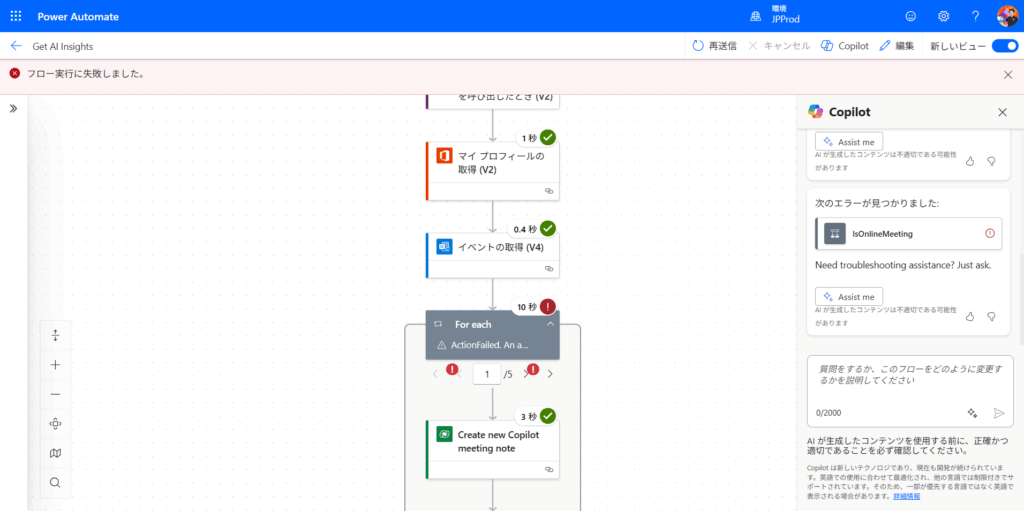
Task: Click the expand/collapse canvas control
Action: click(x=55, y=336)
